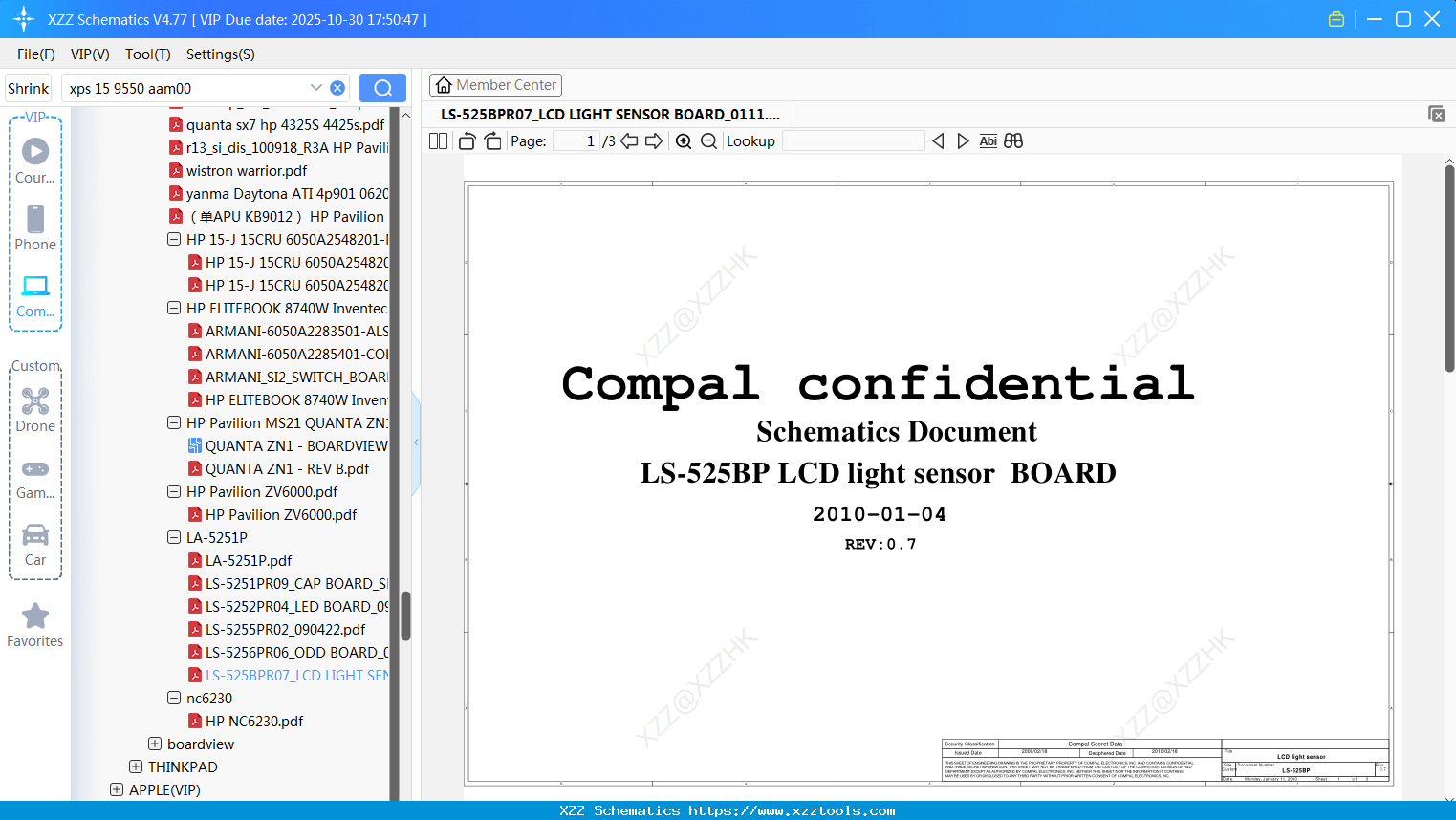This screenshot has height=820, width=1456.
Task: Open the xzztools.com link
Action: coord(792,810)
